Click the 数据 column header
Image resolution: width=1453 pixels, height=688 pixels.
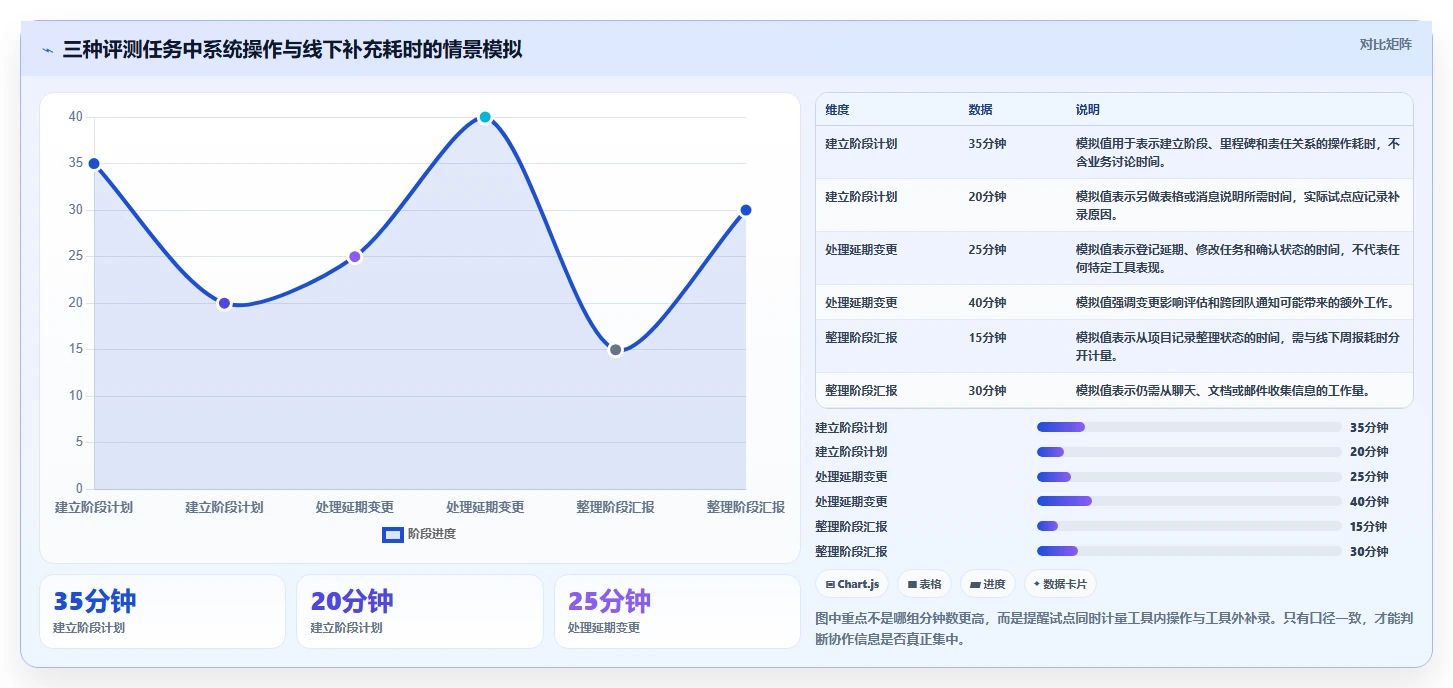pyautogui.click(x=981, y=110)
